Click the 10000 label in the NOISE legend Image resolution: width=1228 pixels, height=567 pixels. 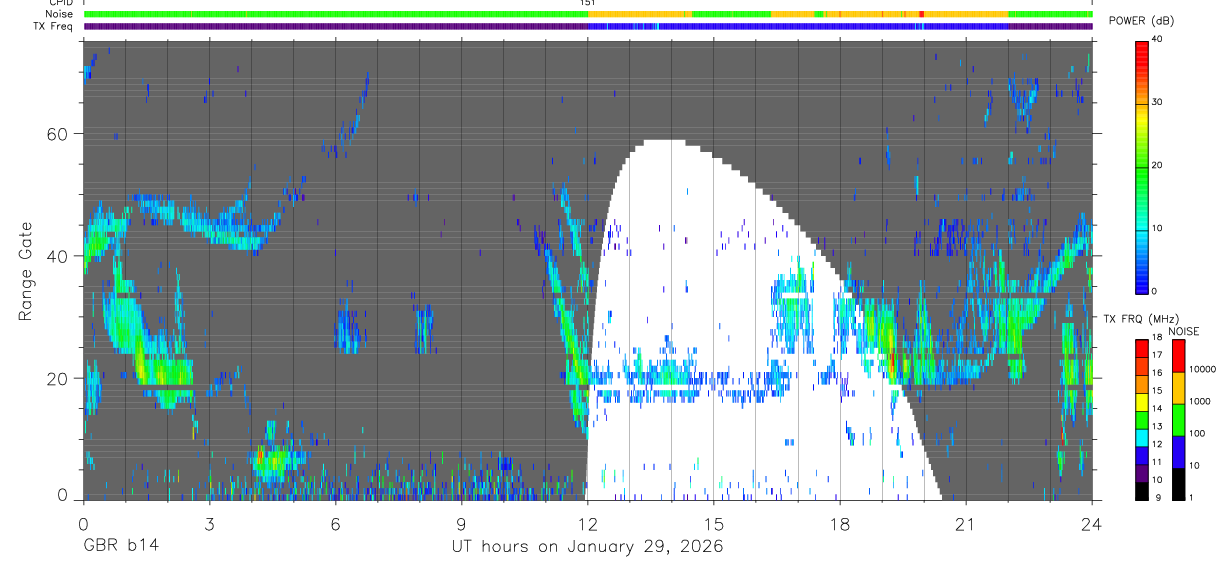1203,370
